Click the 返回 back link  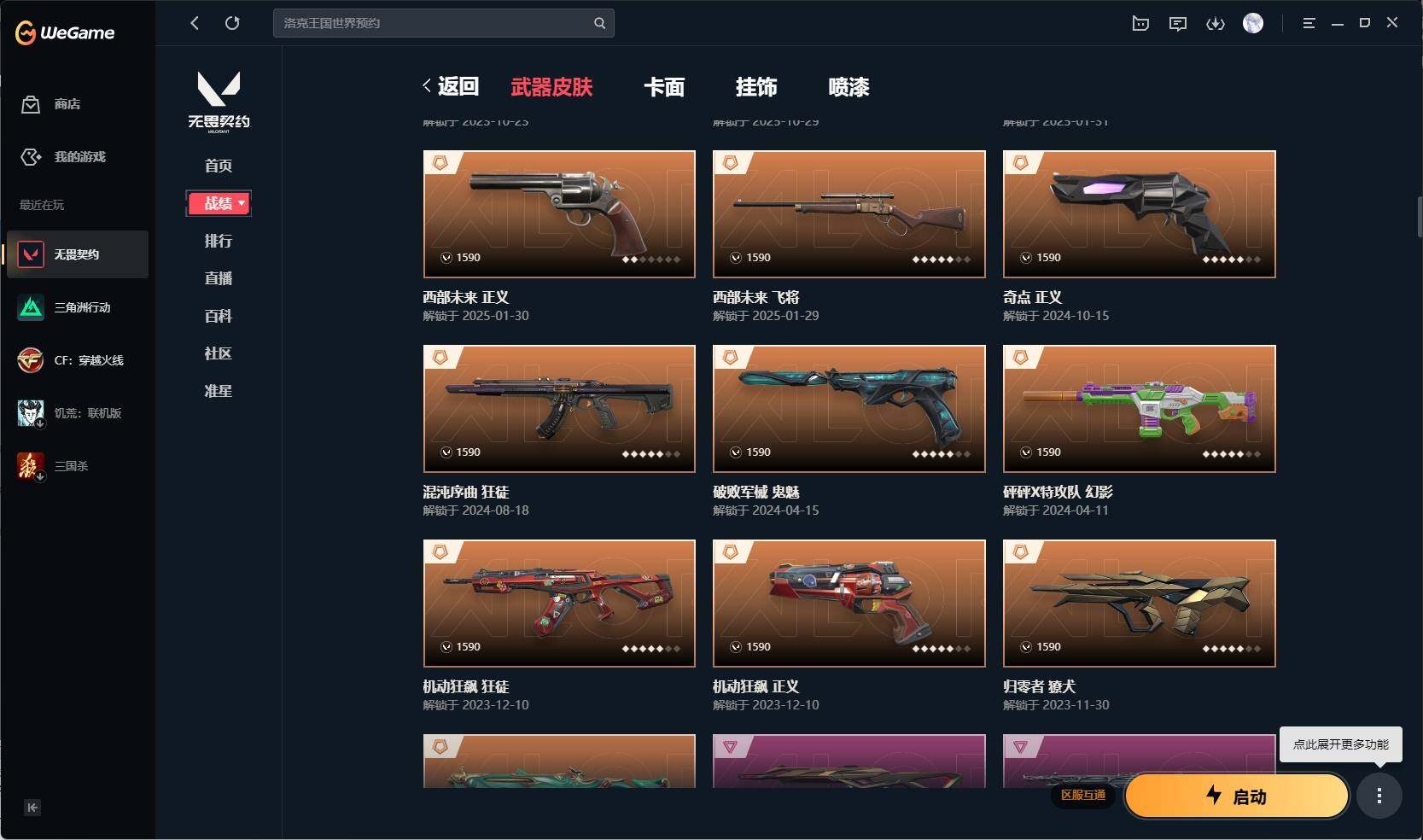[451, 86]
